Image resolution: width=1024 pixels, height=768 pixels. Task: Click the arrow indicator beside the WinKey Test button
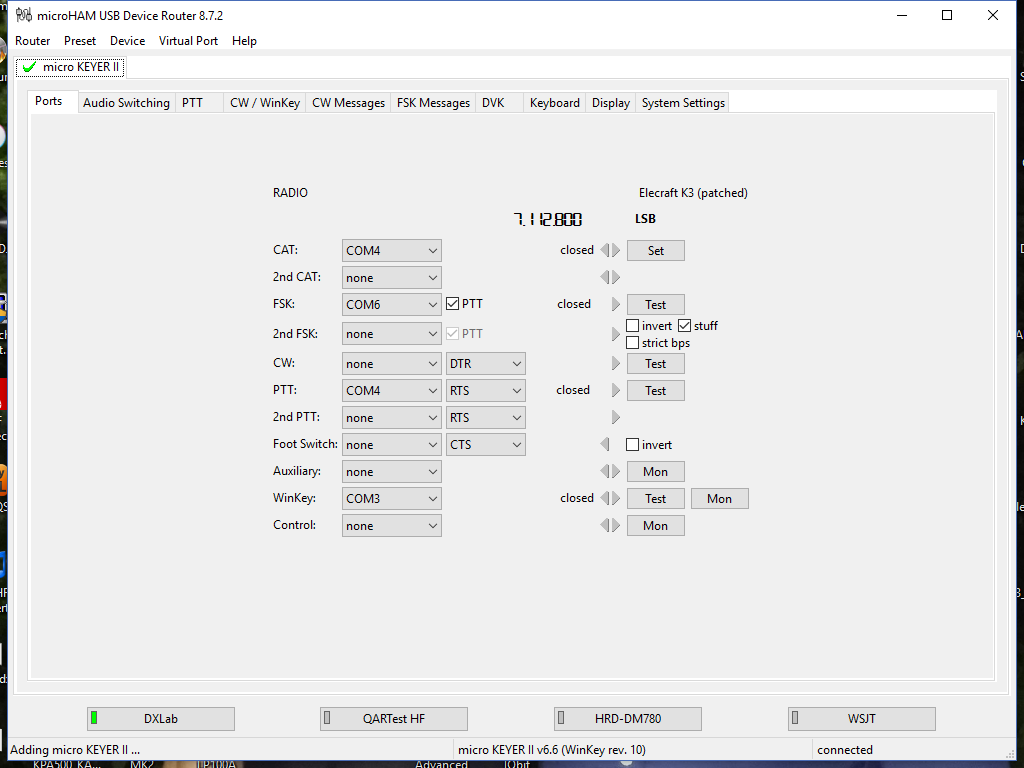click(x=610, y=498)
